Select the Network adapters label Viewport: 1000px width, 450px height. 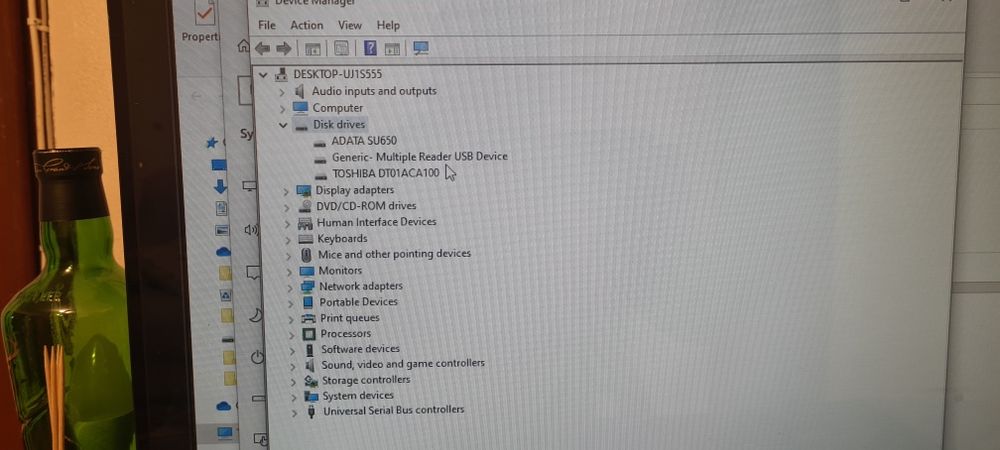pos(360,286)
